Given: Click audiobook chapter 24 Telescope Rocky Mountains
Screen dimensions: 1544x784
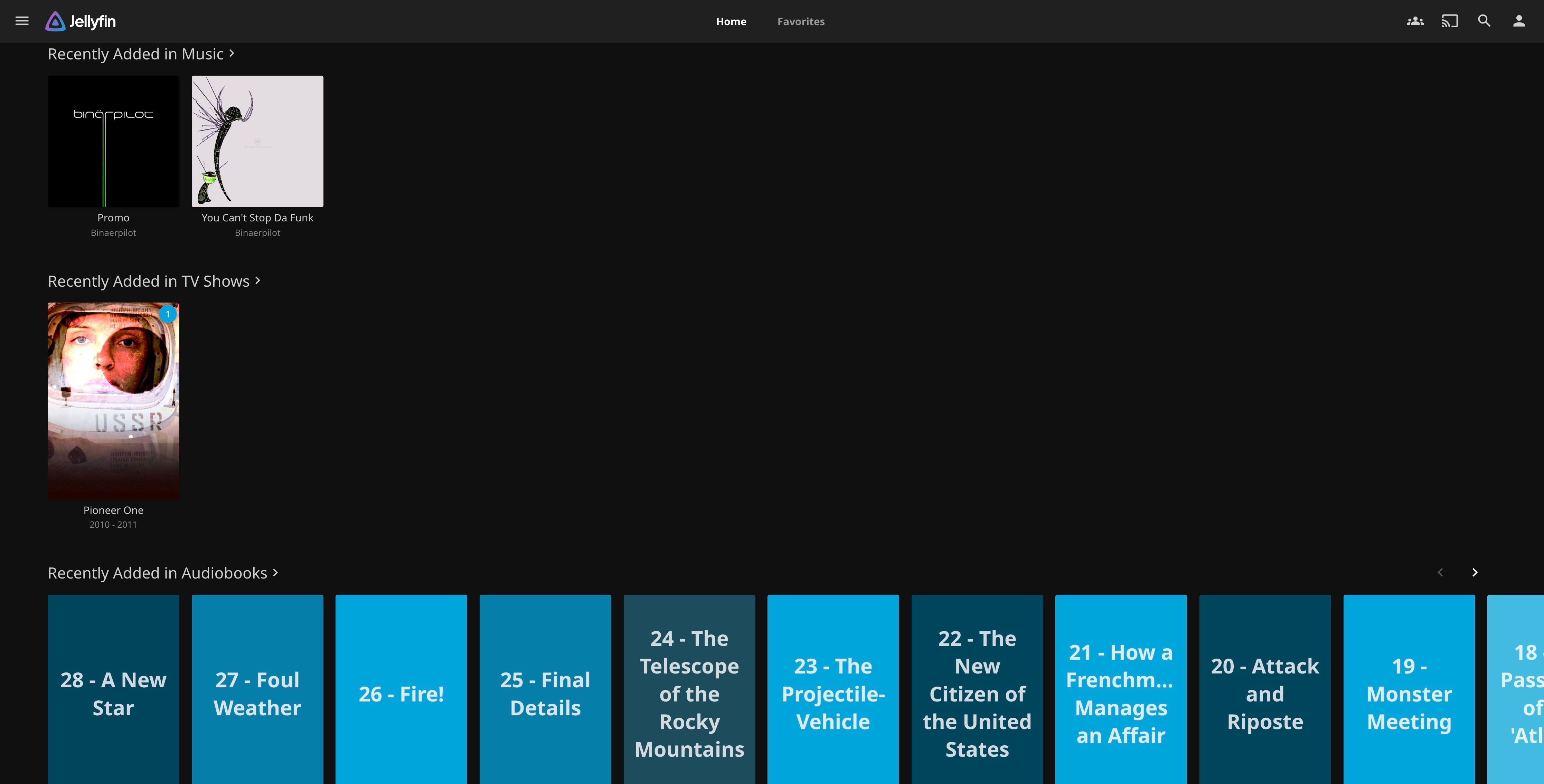Looking at the screenshot, I should point(689,692).
